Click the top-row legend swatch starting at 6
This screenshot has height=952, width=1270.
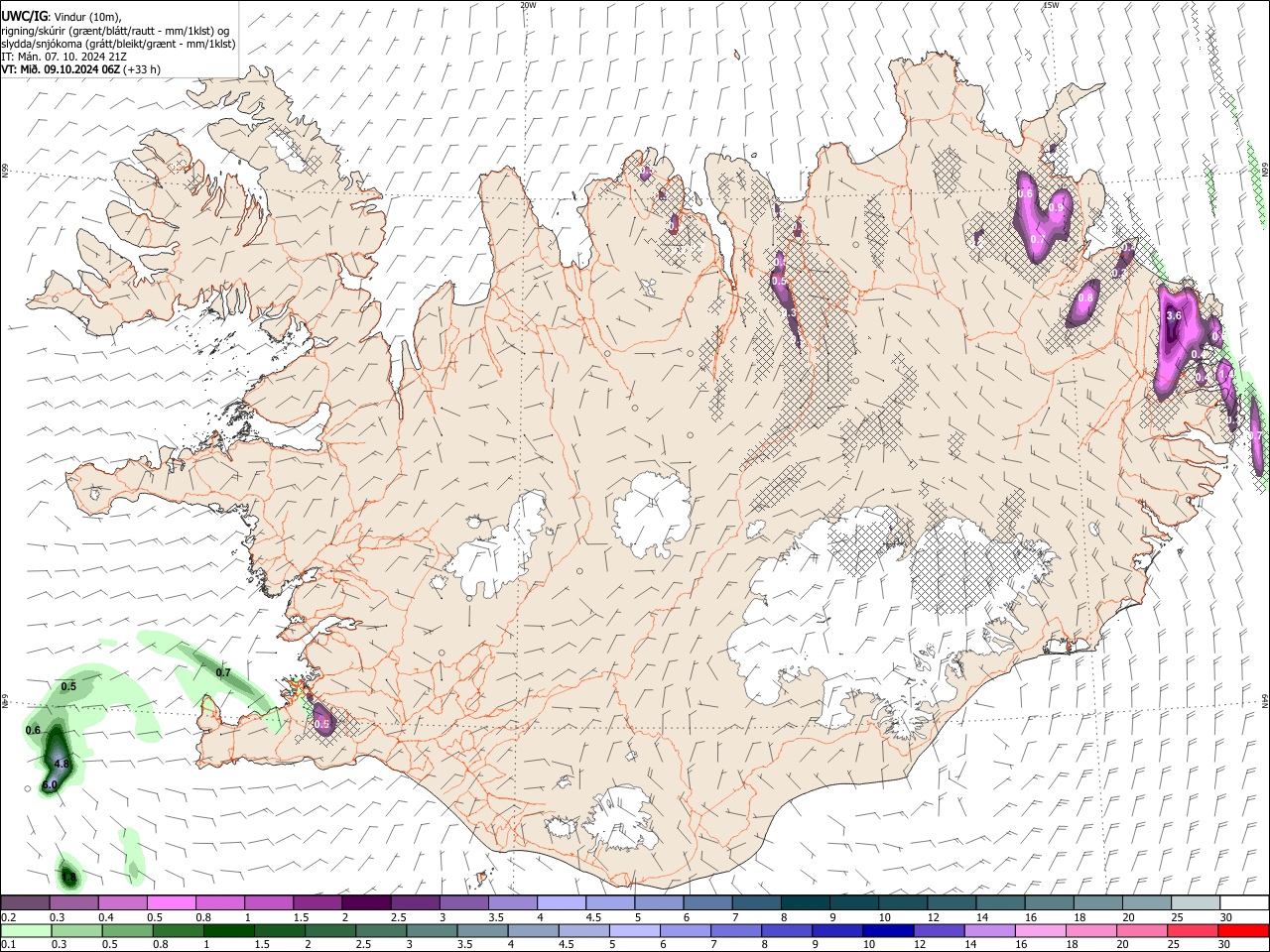(x=708, y=902)
